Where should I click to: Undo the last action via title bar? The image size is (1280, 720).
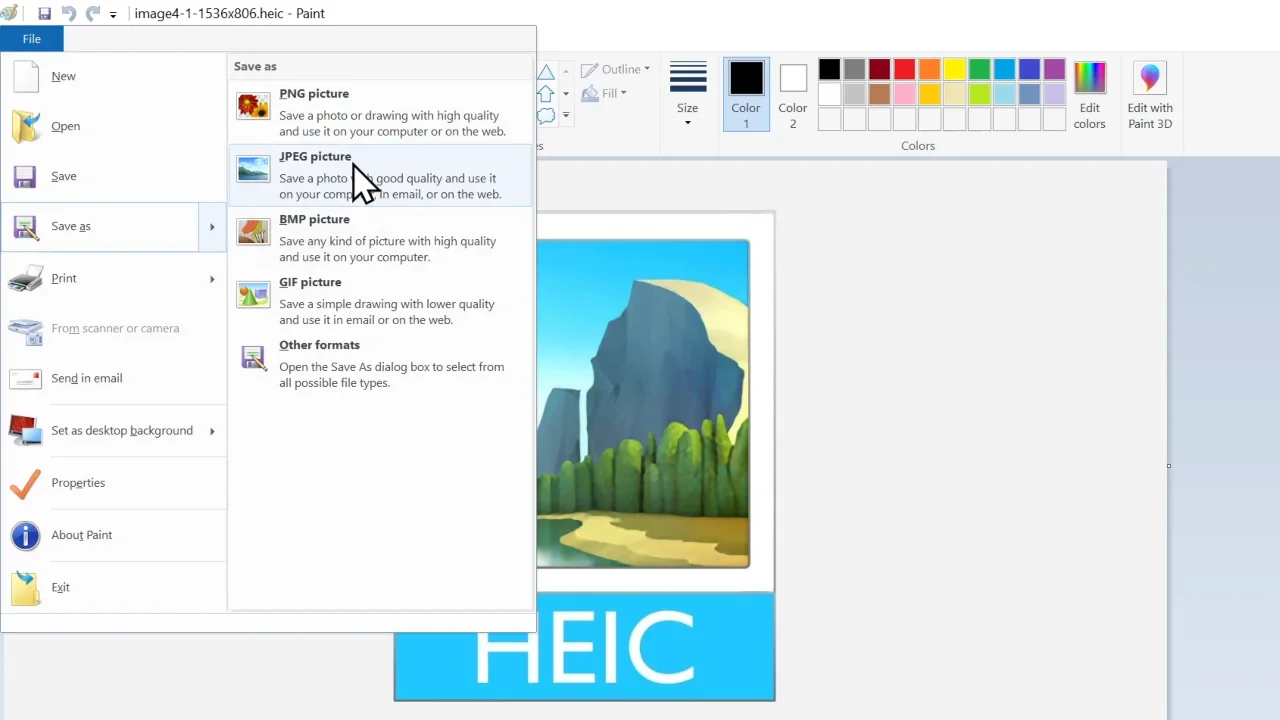(69, 14)
